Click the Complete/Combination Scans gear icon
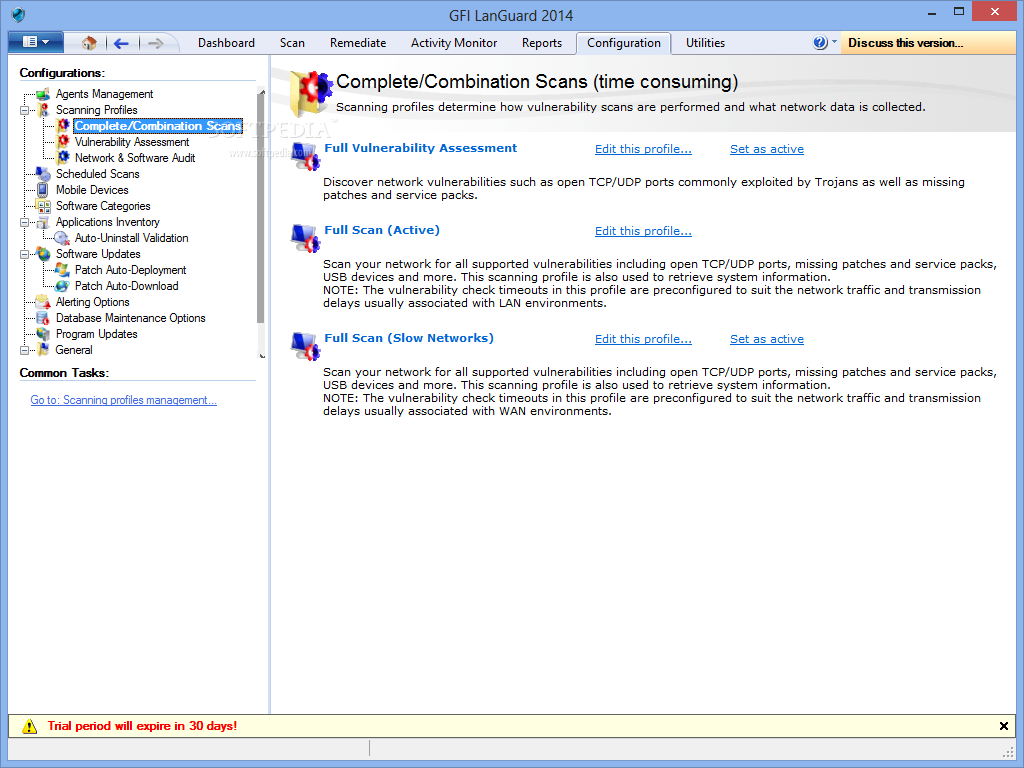The image size is (1024, 768). click(x=63, y=125)
